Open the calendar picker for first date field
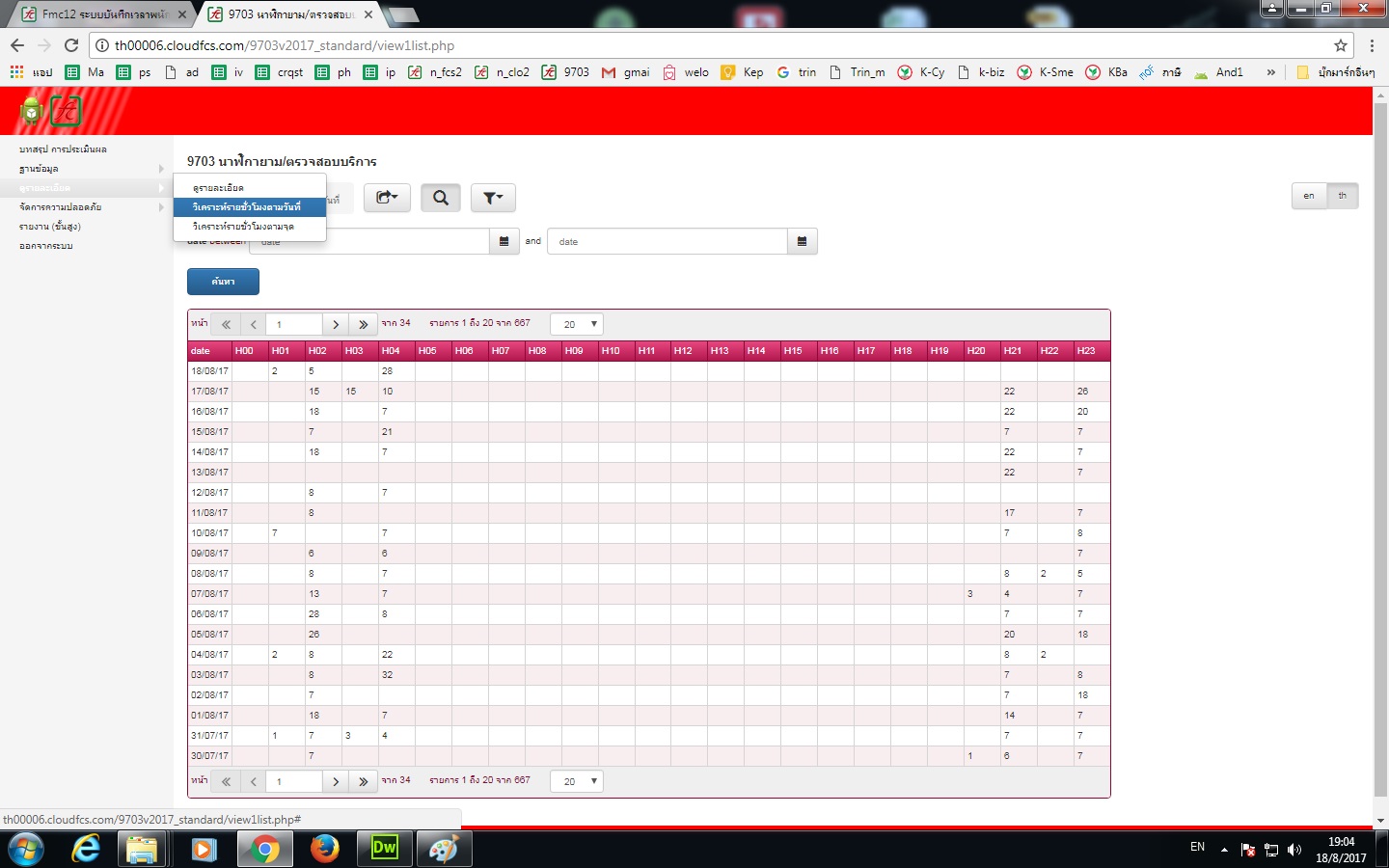The width and height of the screenshot is (1389, 868). (504, 242)
